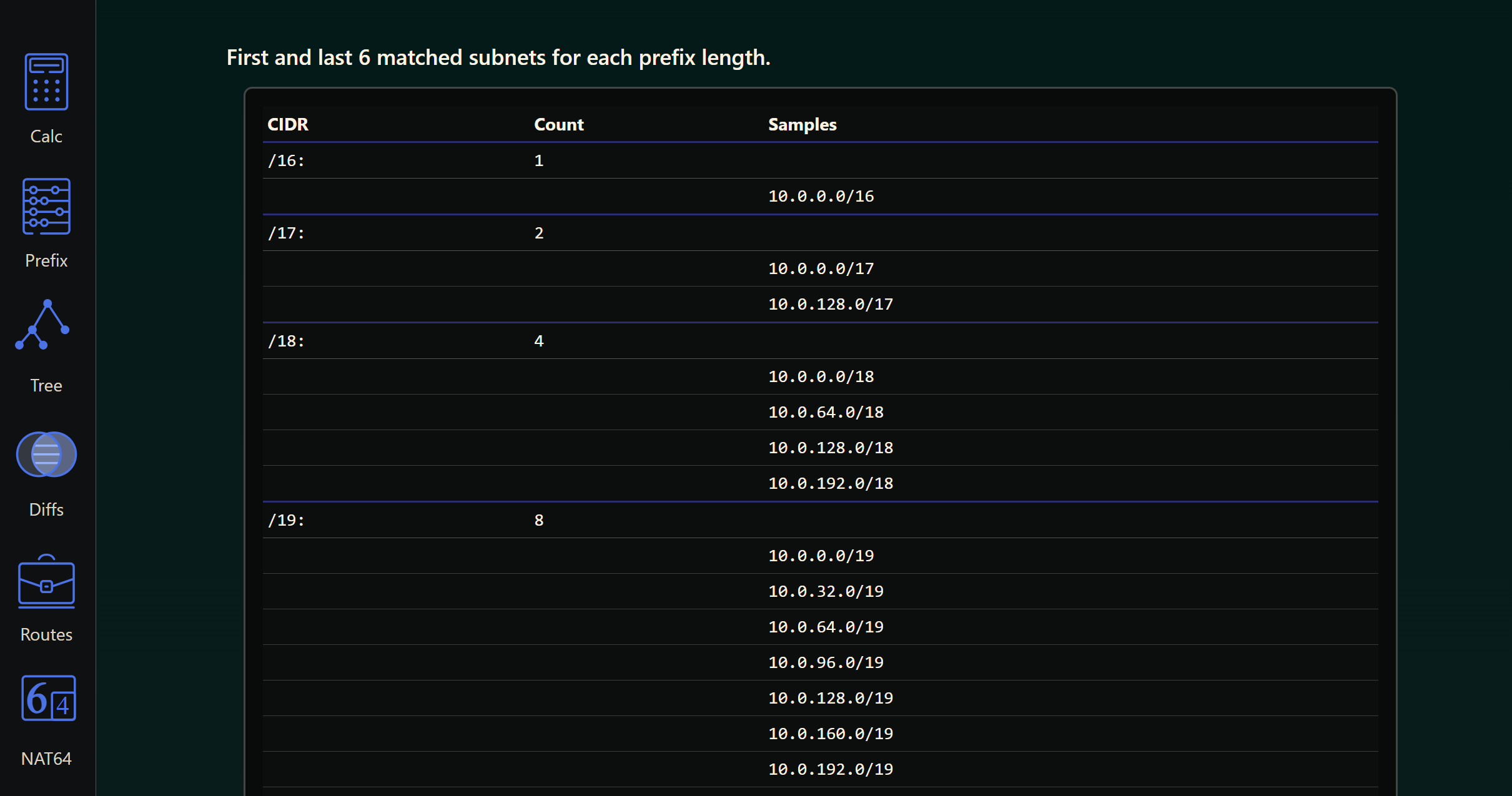This screenshot has height=796, width=1512.
Task: Click the Diffs sidebar label
Action: coord(46,509)
